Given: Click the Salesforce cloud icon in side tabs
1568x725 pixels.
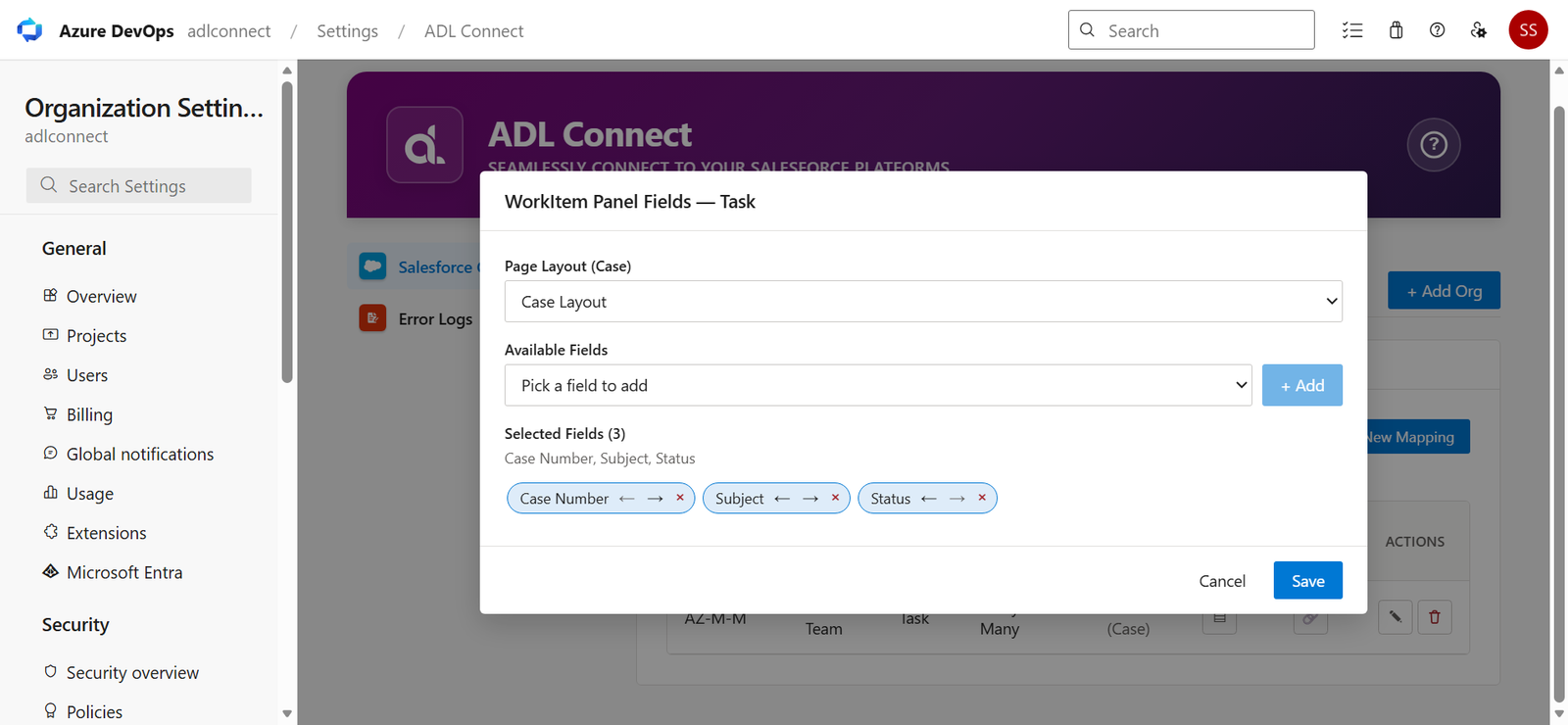Looking at the screenshot, I should pos(372,266).
